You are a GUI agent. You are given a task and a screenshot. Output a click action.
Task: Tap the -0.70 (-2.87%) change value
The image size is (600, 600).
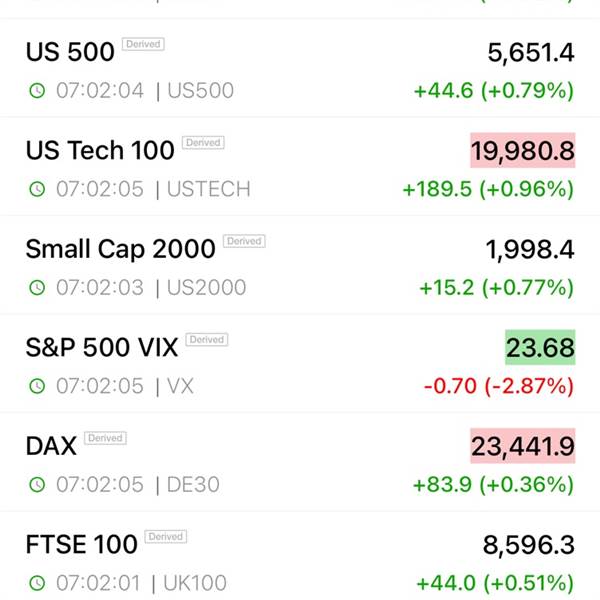499,386
